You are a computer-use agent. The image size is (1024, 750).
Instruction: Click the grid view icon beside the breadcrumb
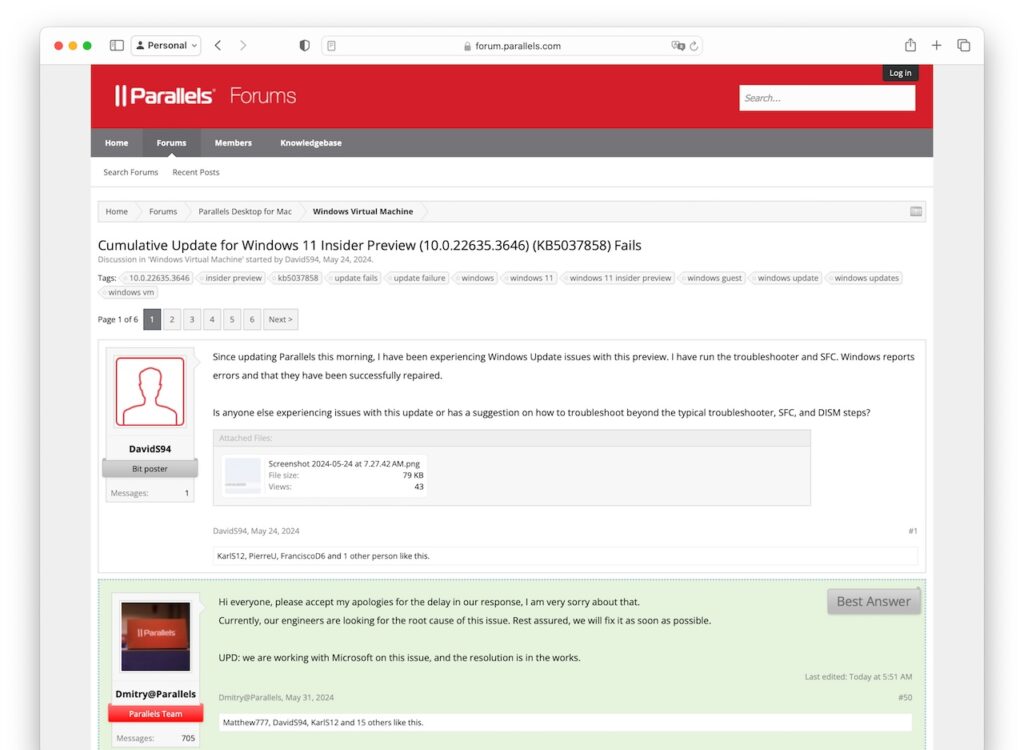pyautogui.click(x=916, y=210)
